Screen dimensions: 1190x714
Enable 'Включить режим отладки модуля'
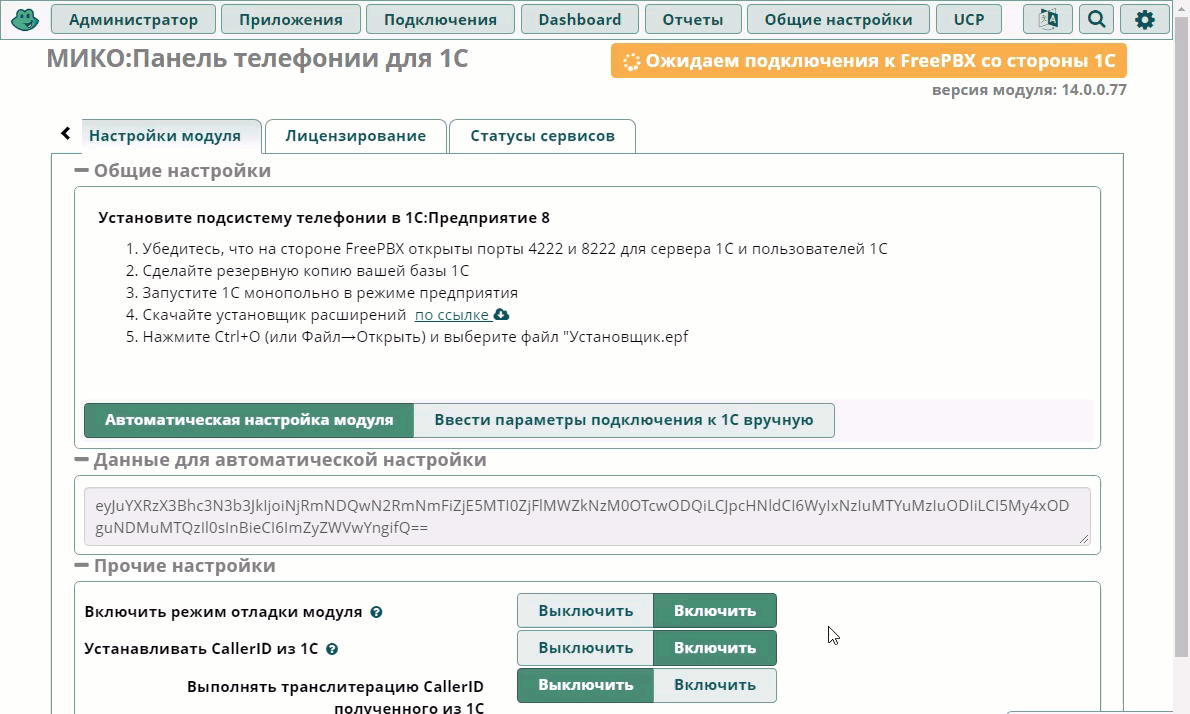coord(714,610)
